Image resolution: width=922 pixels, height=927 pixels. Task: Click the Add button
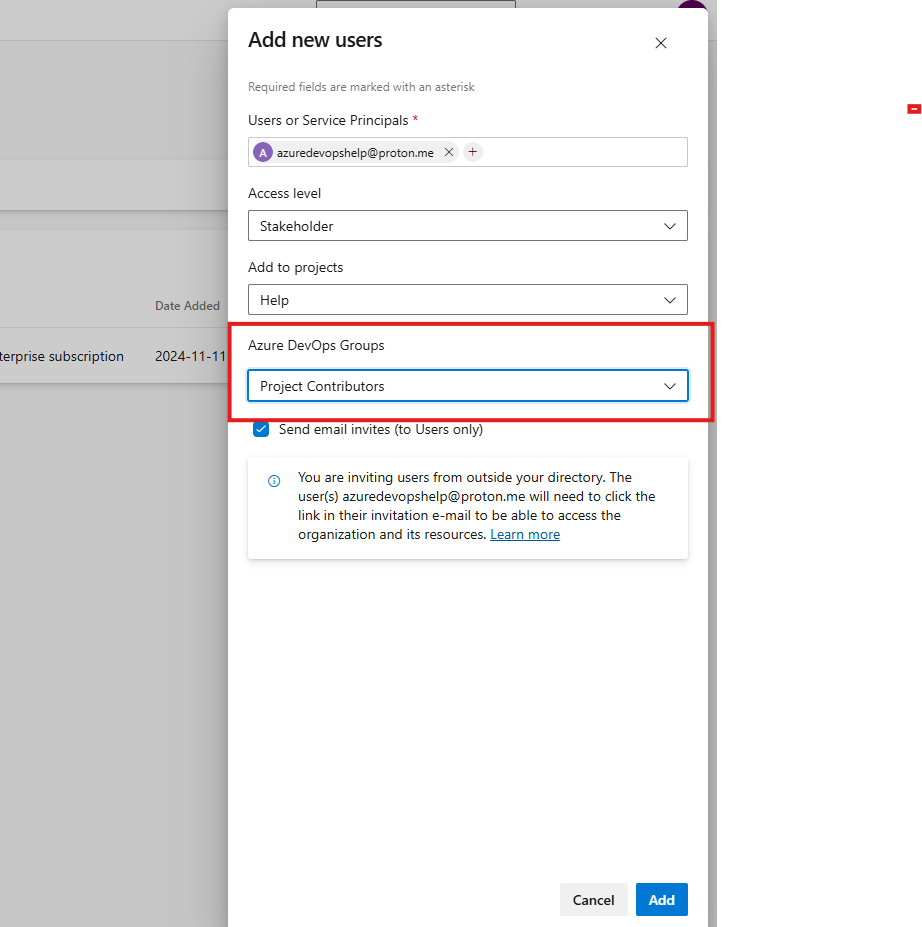point(661,900)
